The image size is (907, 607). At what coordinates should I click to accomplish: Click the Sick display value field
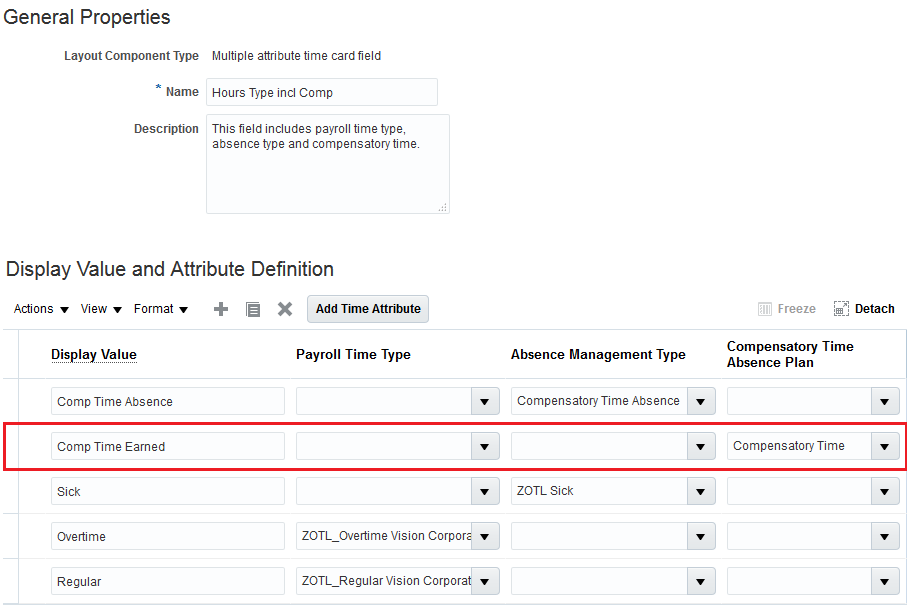[x=167, y=492]
